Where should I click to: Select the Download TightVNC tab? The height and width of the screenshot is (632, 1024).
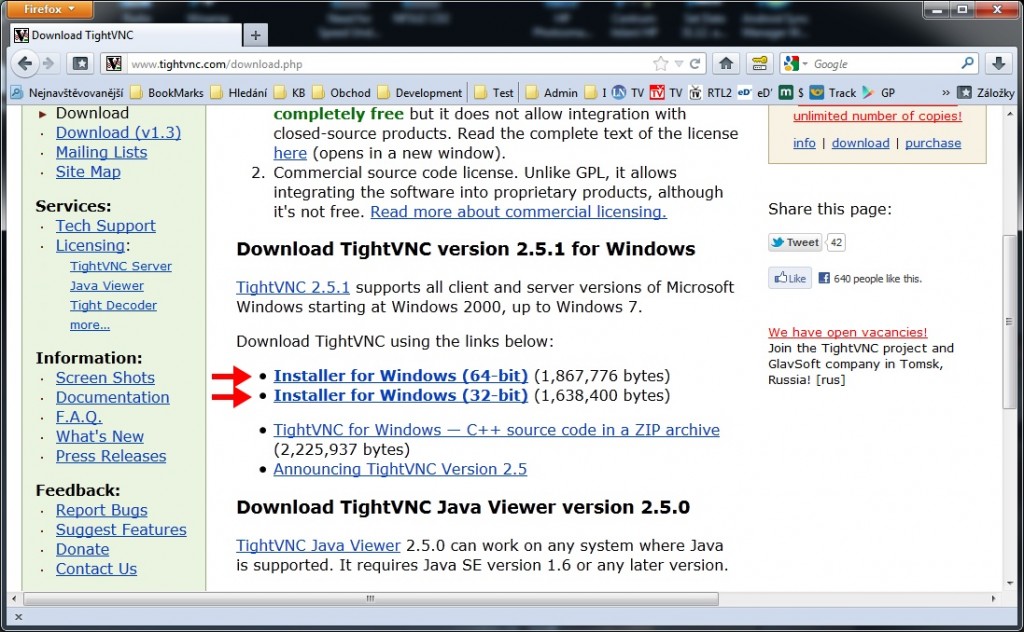(125, 35)
